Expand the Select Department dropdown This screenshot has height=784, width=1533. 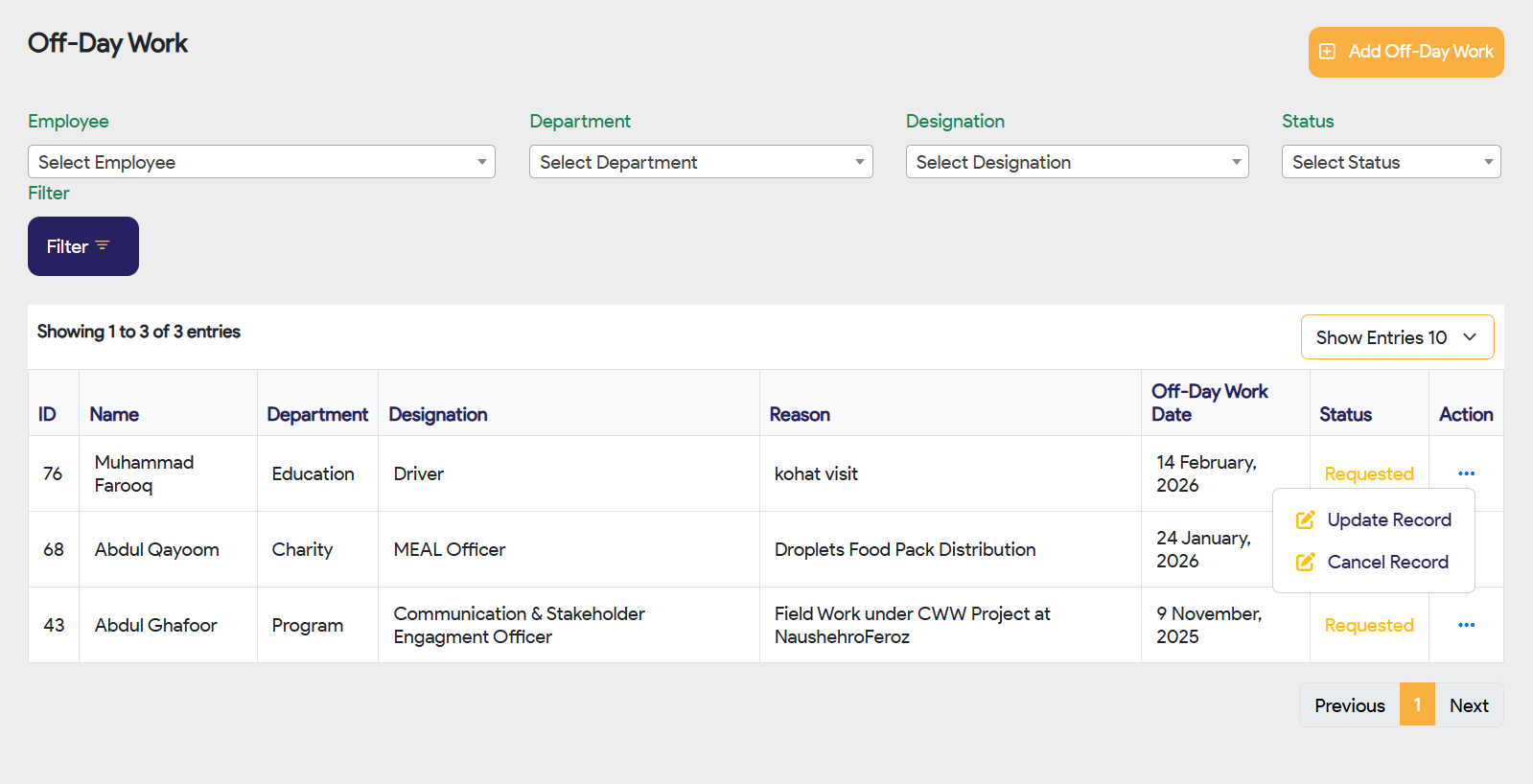[x=701, y=162]
